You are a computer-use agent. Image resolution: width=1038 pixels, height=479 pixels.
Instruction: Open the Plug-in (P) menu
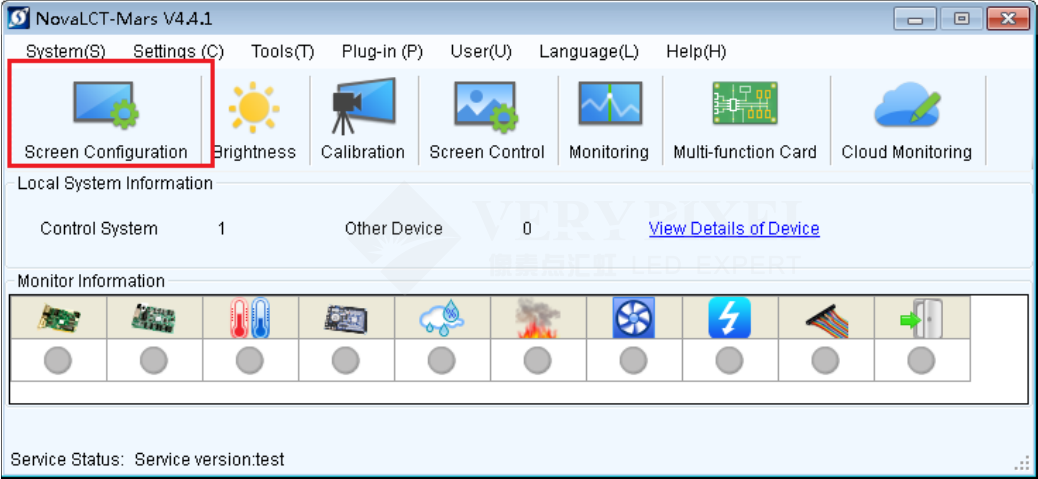pyautogui.click(x=383, y=52)
